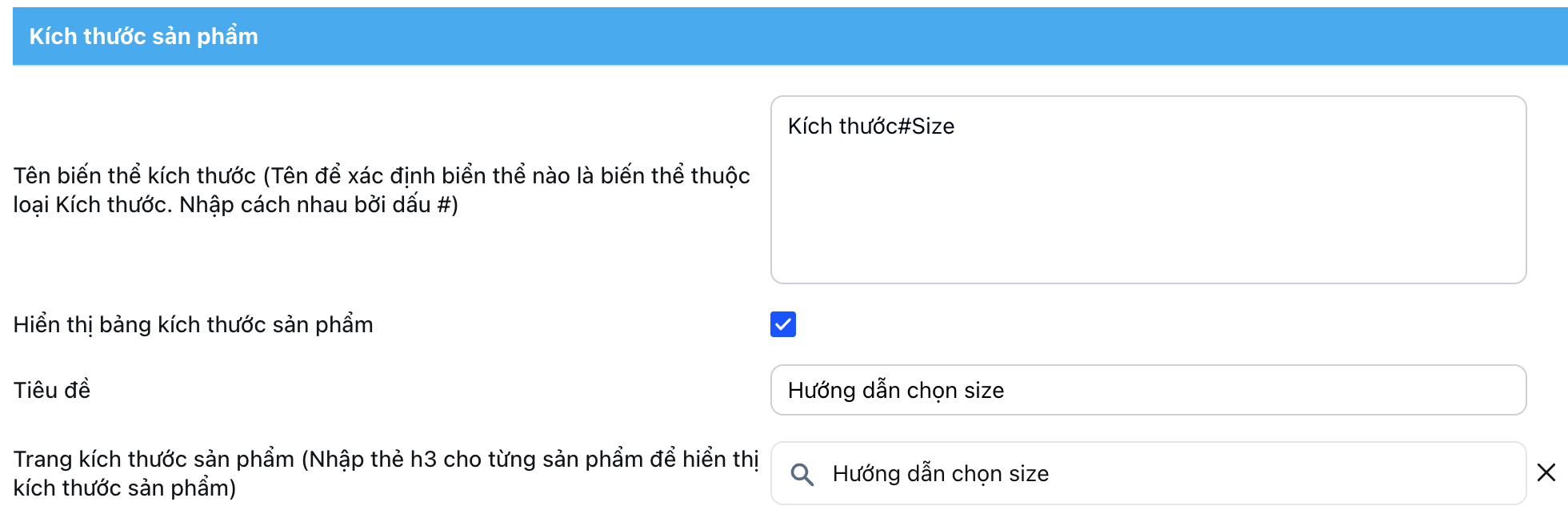
Task: Clear the selected 'Hướng dẫn chọn size' page
Action: pyautogui.click(x=1546, y=473)
